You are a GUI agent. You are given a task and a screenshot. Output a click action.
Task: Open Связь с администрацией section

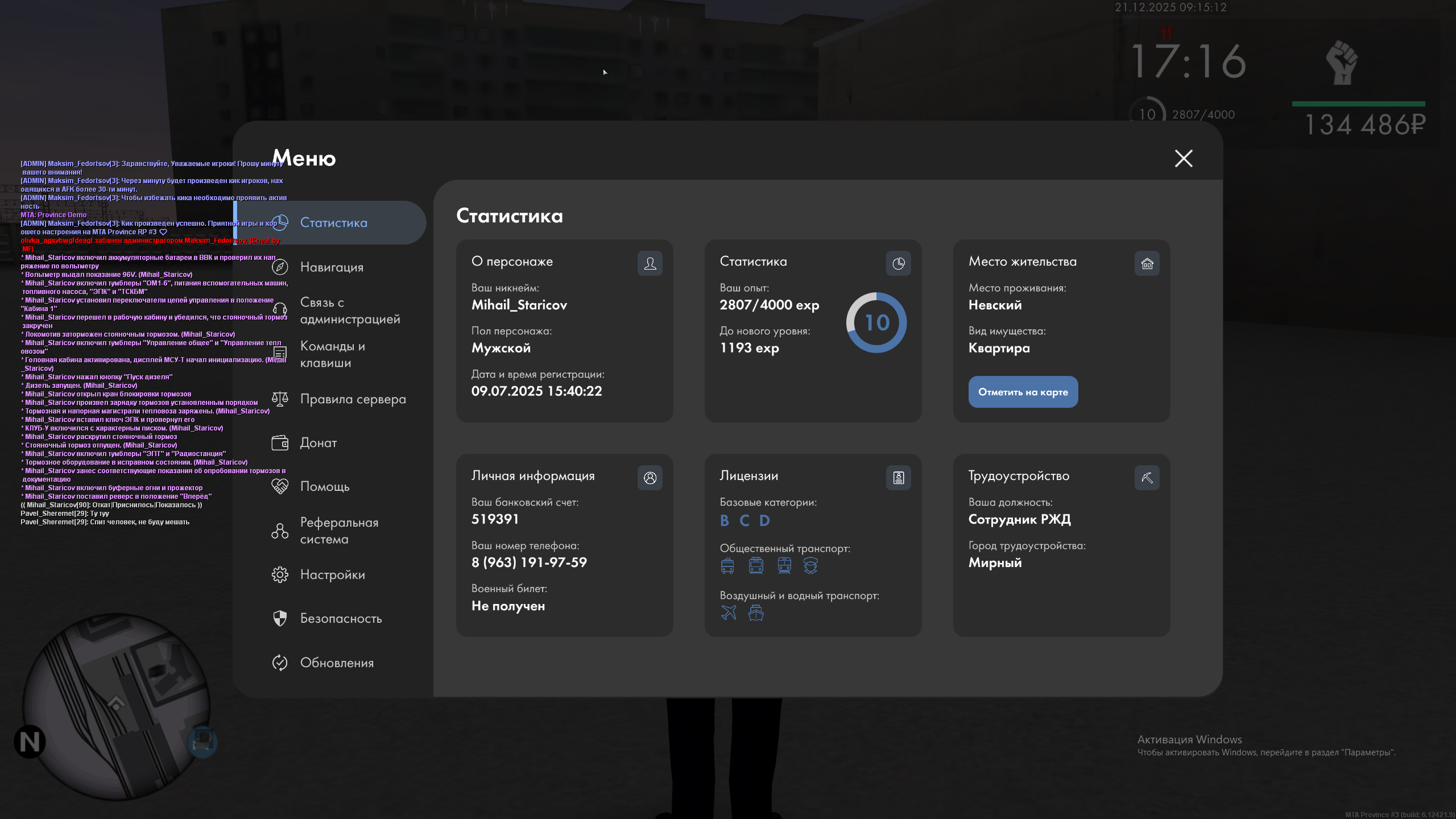(349, 311)
